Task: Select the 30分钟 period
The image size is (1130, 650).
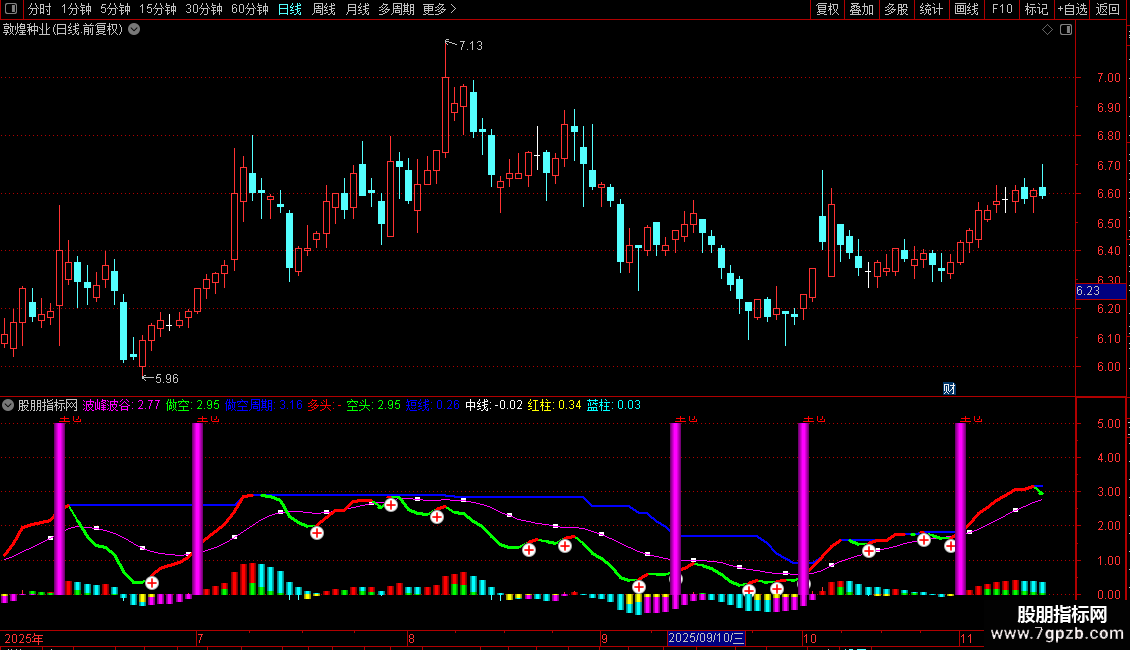Action: [x=204, y=9]
